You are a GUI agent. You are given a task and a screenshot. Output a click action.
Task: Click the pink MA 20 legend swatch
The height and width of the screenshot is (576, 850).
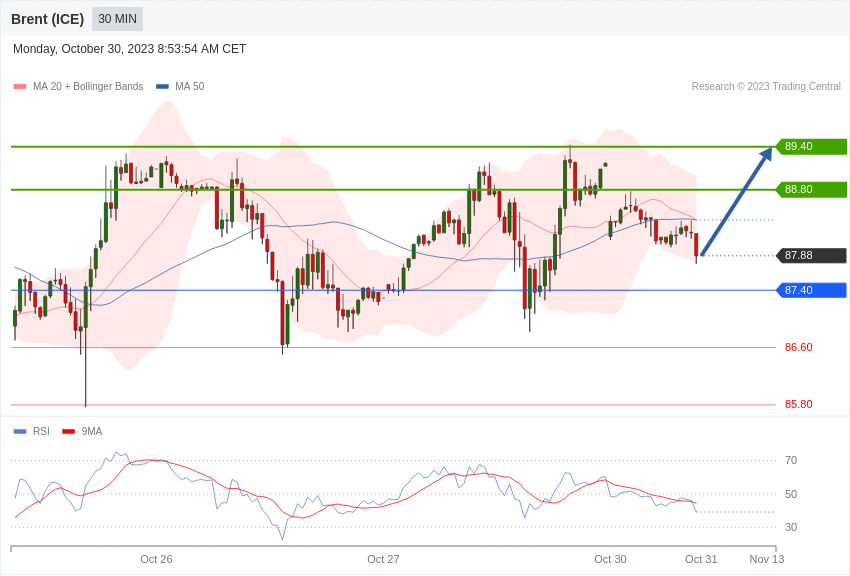[x=20, y=87]
